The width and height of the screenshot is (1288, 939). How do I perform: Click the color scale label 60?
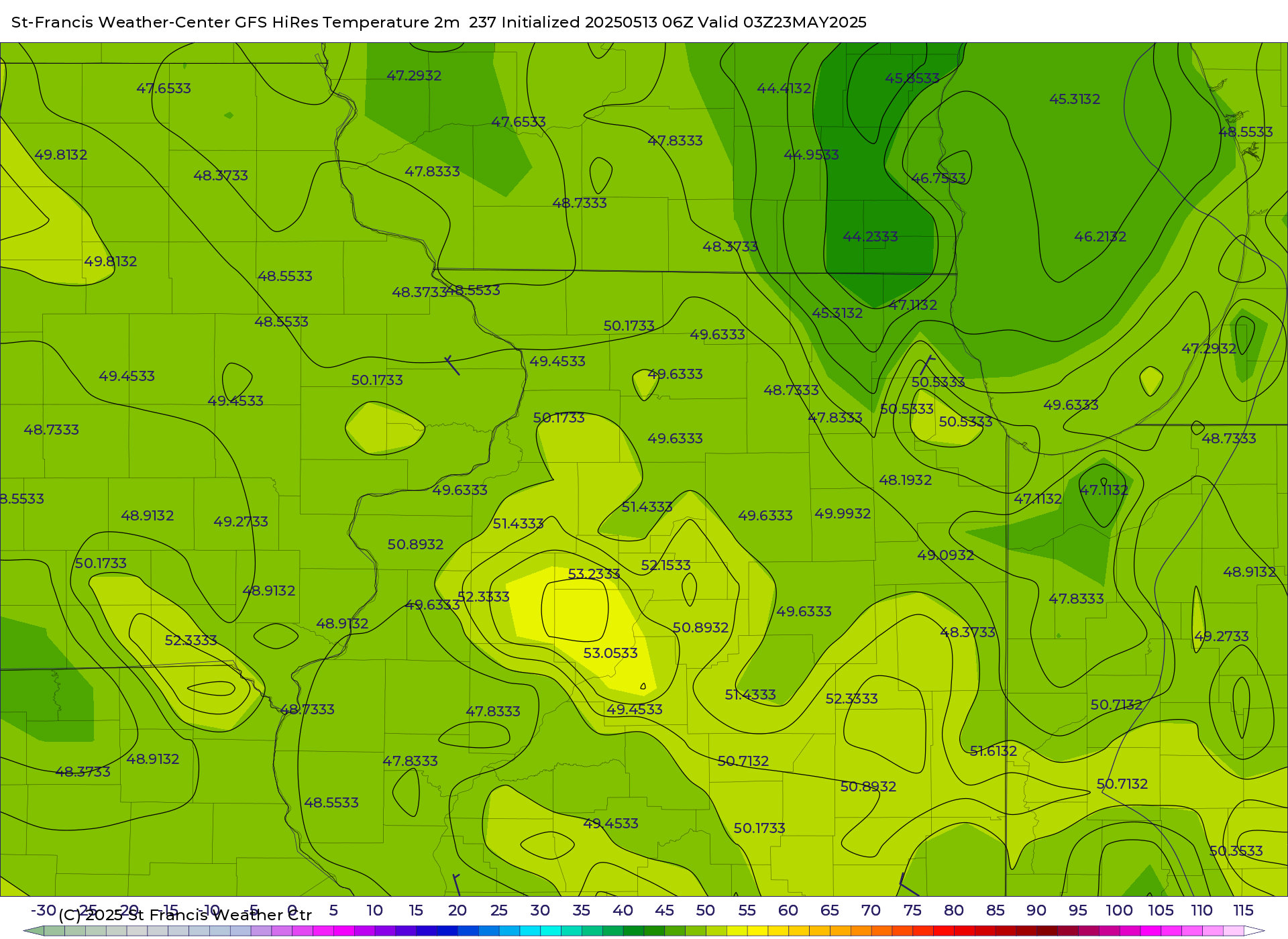point(788,911)
